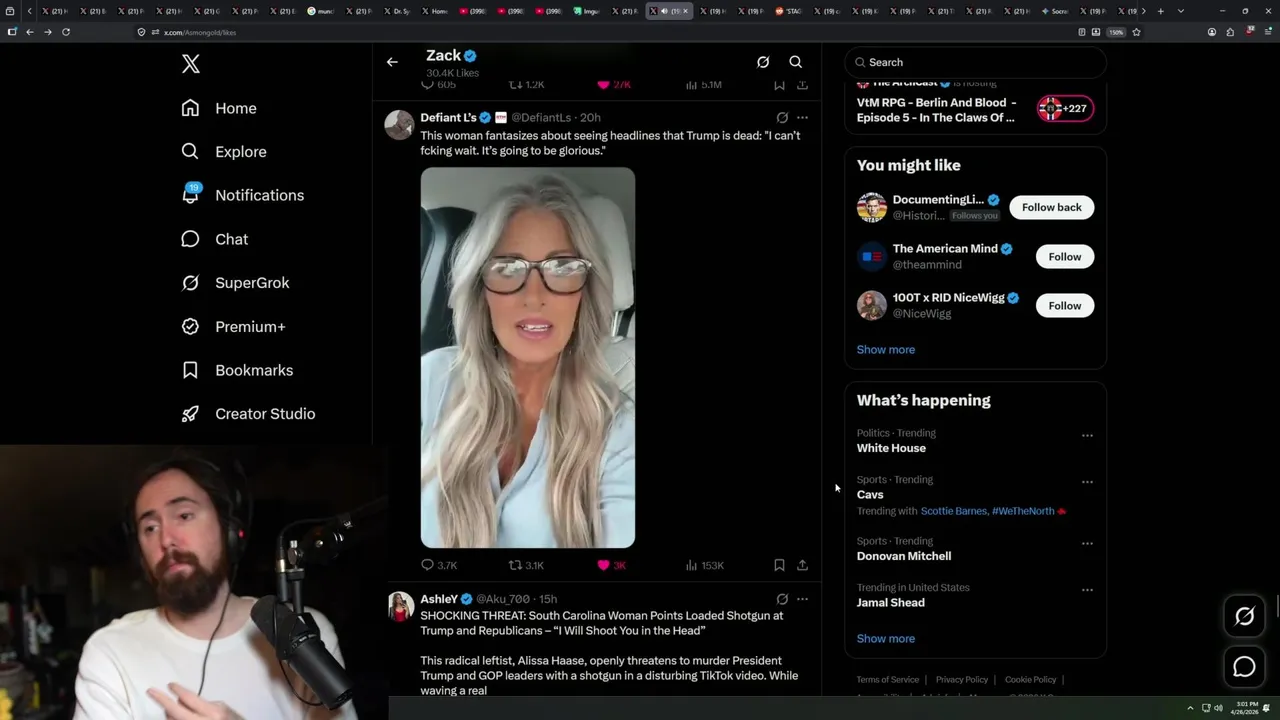Share Defiant L's post
The width and height of the screenshot is (1280, 720).
point(802,565)
